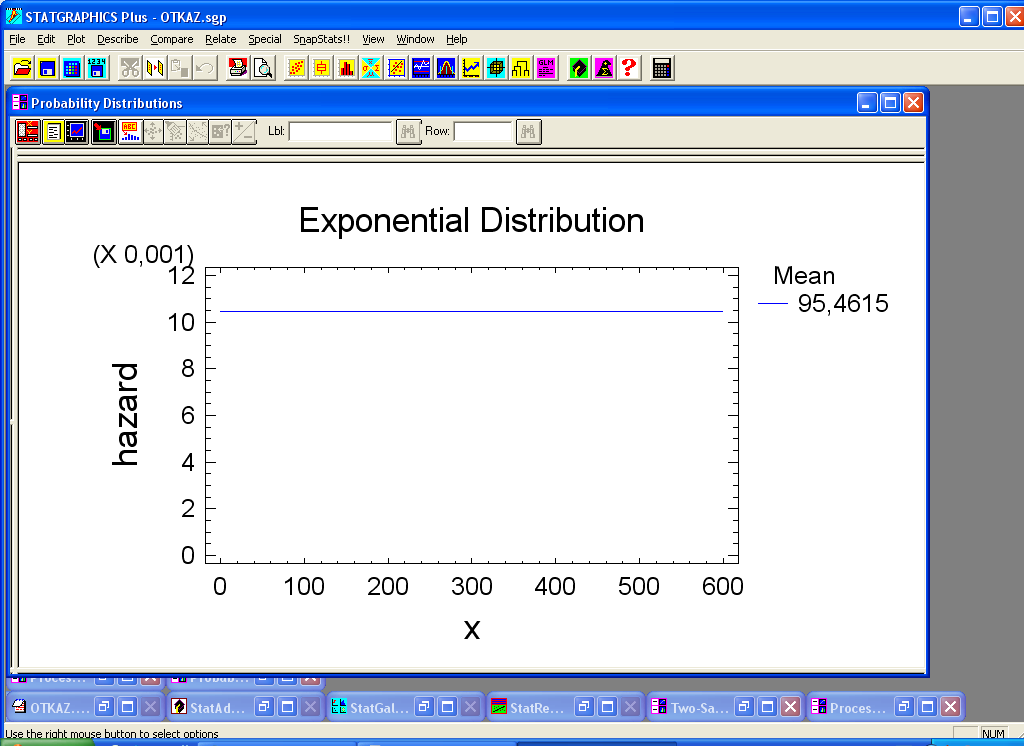Screen dimensions: 1024x746
Task: Open tabular options yellow icon
Action: 52,132
